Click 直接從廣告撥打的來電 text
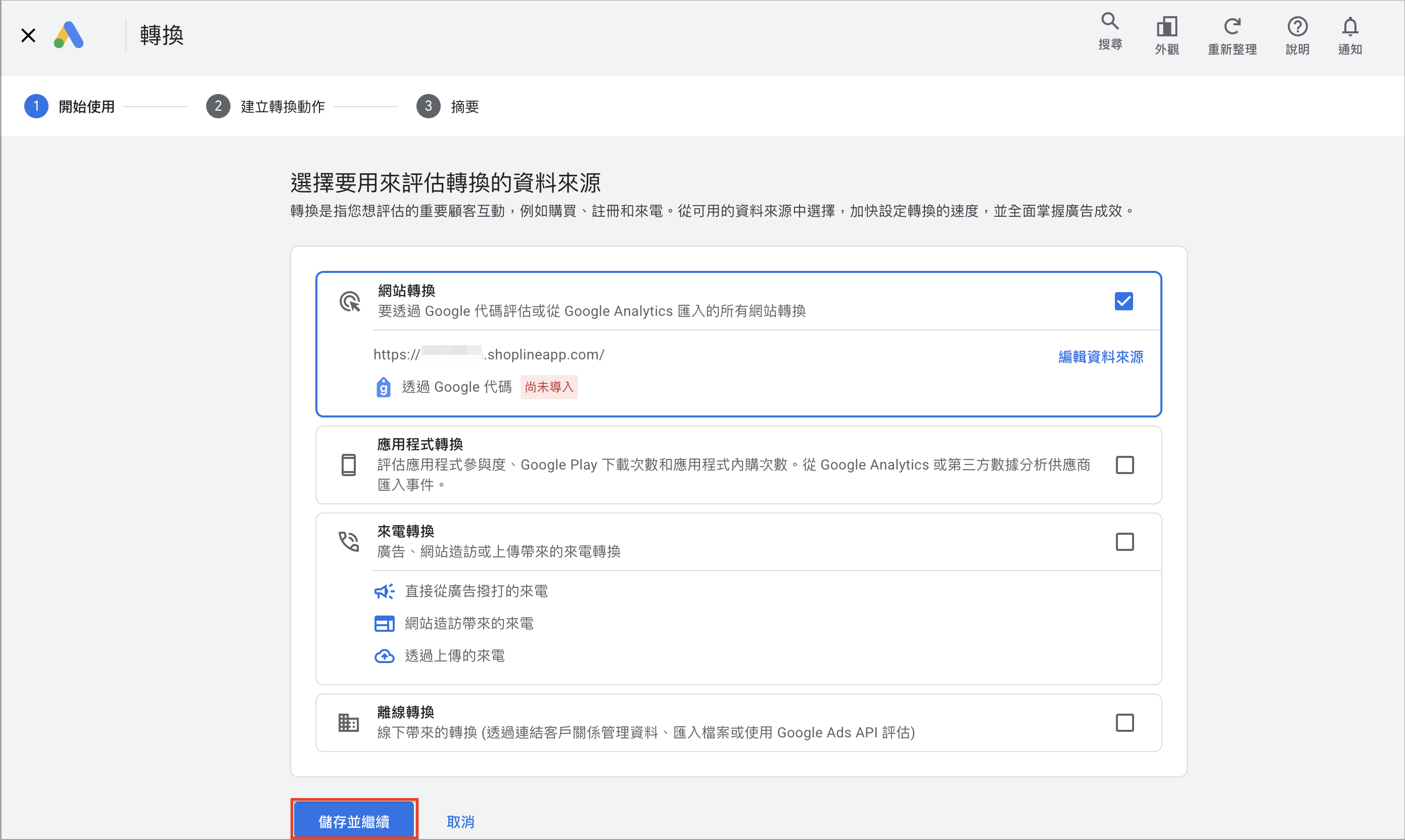 point(477,591)
